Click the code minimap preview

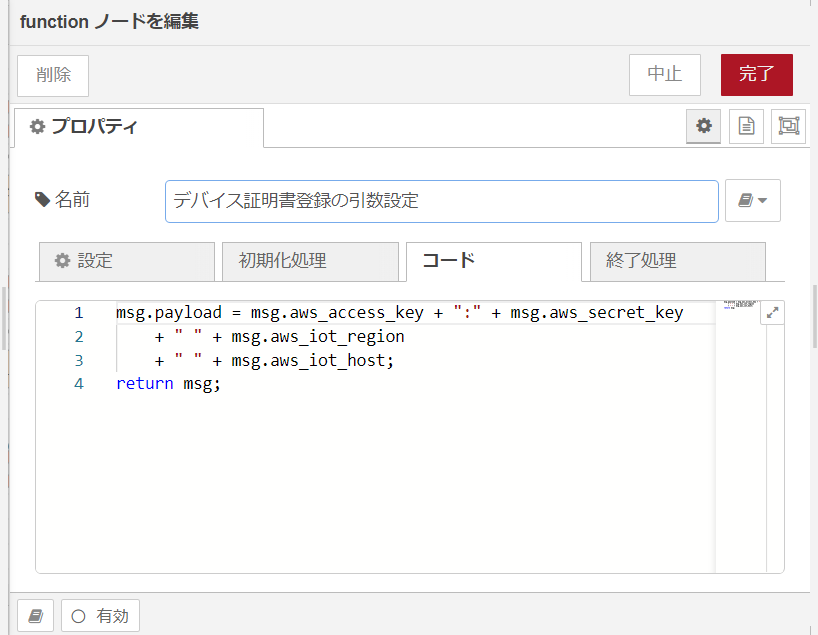[741, 305]
